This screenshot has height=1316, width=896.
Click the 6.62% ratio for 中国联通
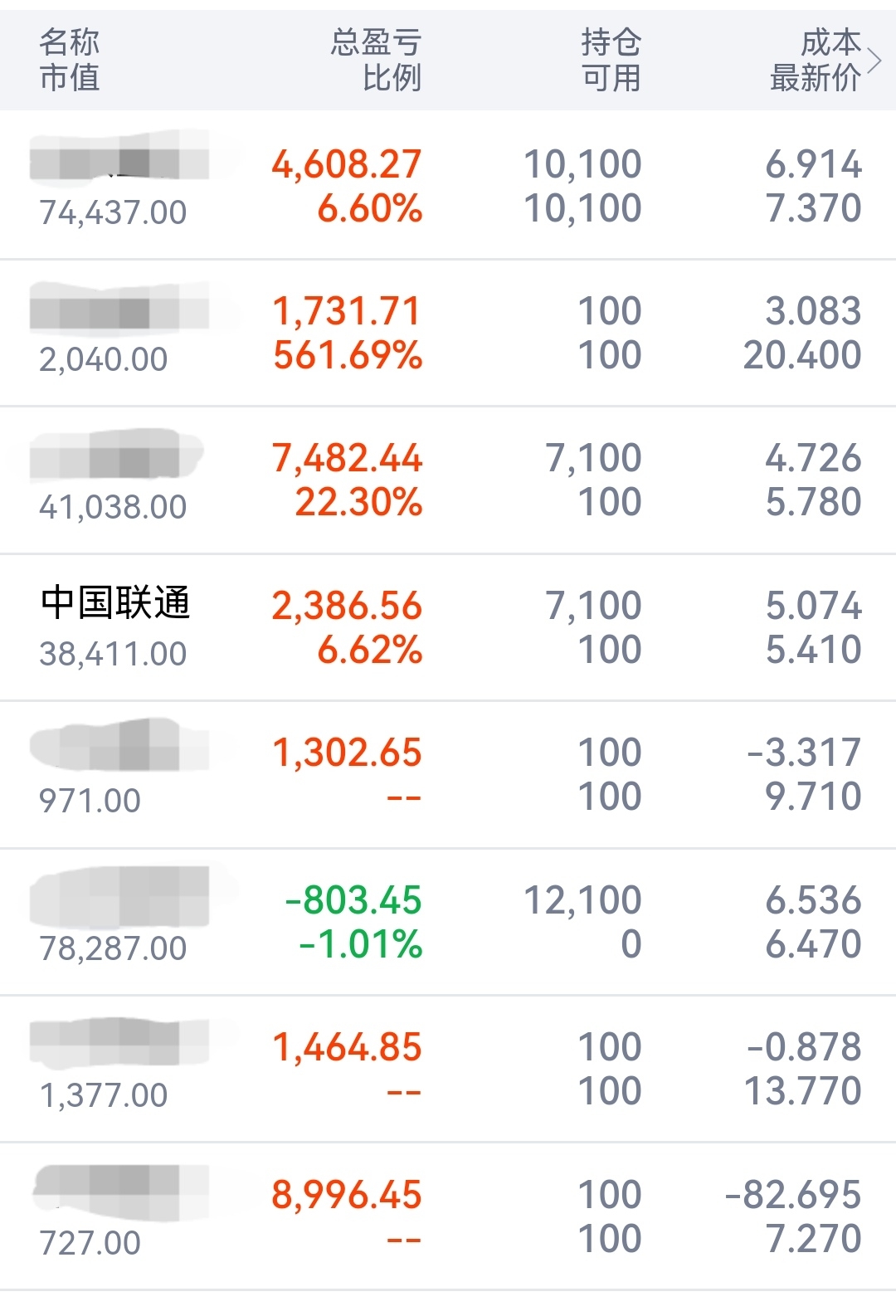coord(370,650)
